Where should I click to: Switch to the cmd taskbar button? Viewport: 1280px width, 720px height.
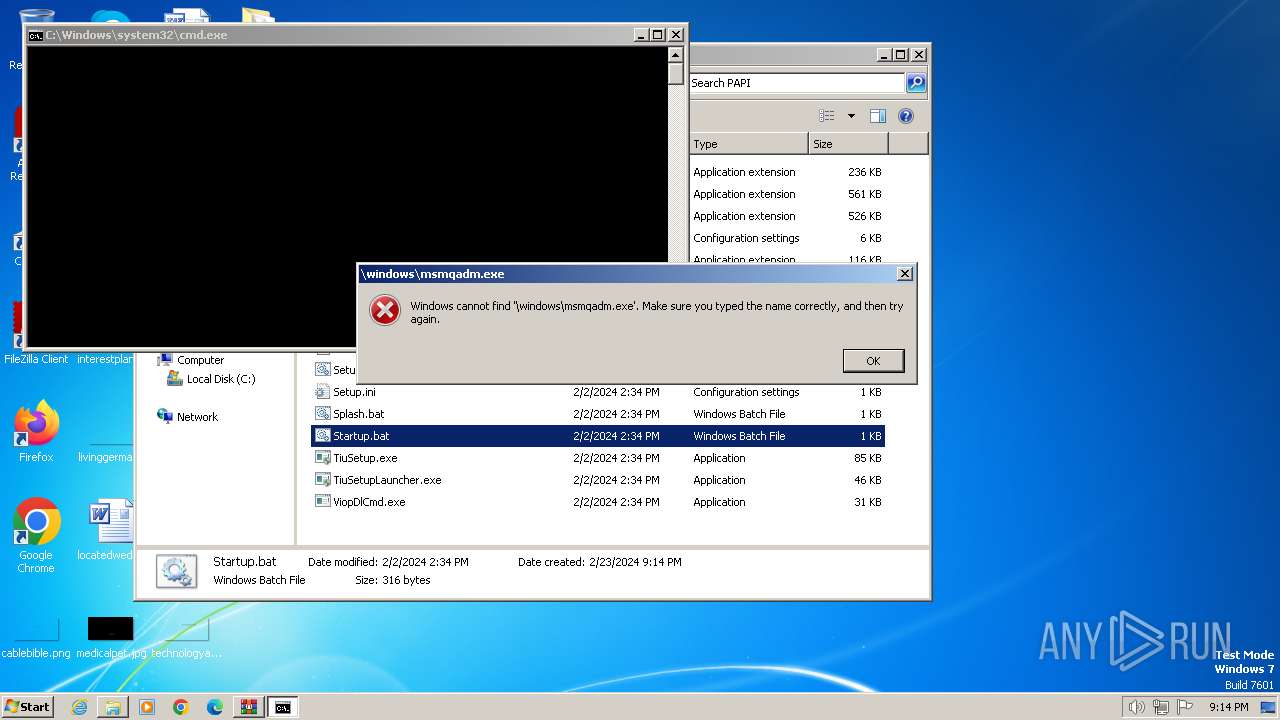[283, 707]
